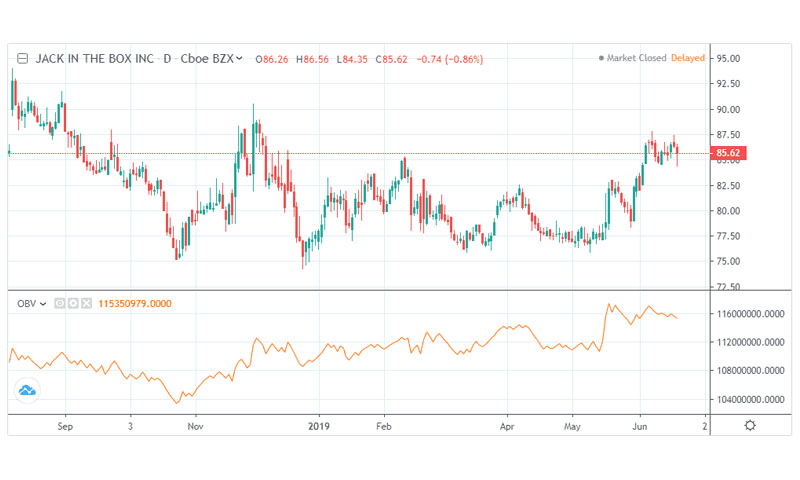Image resolution: width=800 pixels, height=480 pixels.
Task: Click the 90.00 price axis label
Action: [x=729, y=109]
